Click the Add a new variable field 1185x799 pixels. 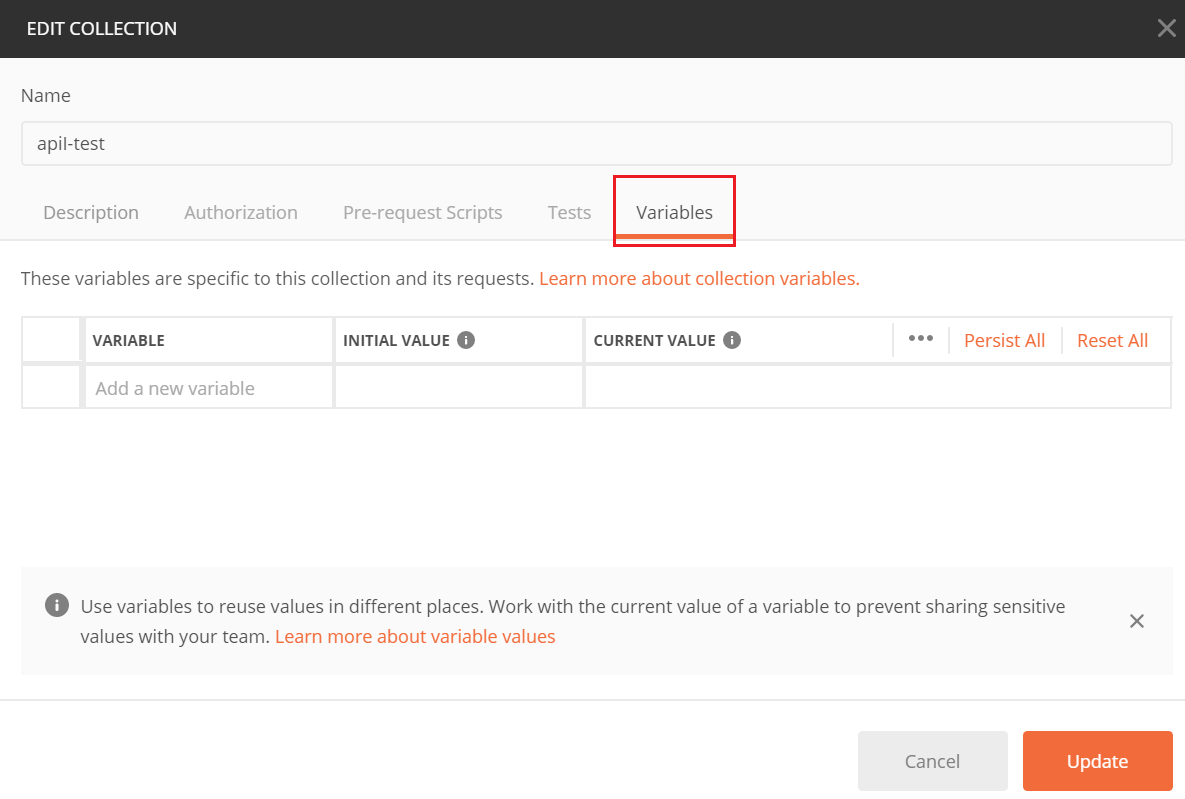click(x=209, y=388)
